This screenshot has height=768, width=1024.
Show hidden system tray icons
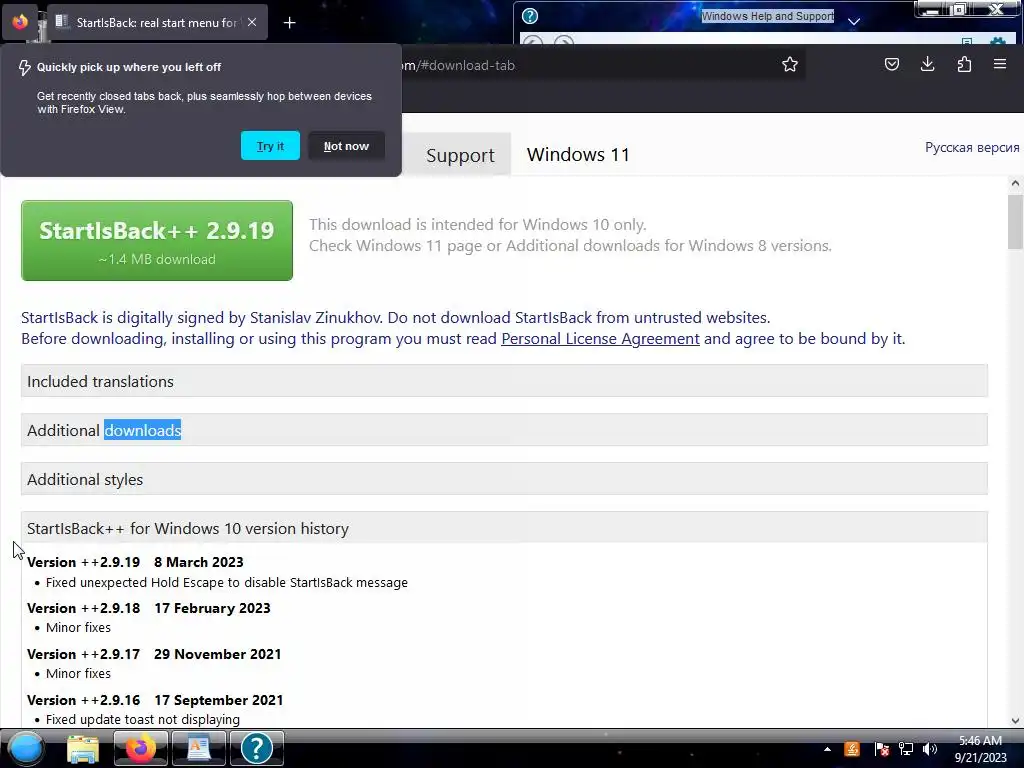point(827,749)
